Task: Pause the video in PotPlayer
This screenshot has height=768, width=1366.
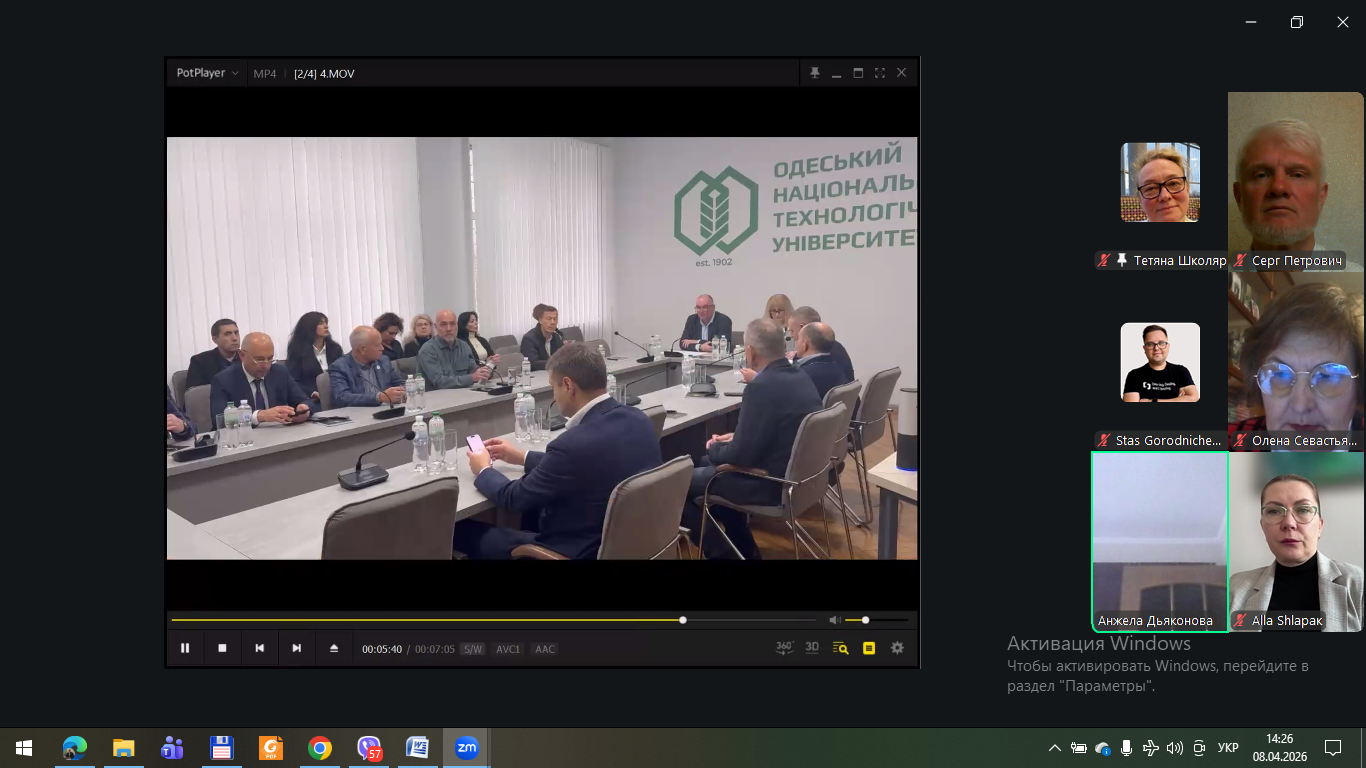Action: point(185,648)
